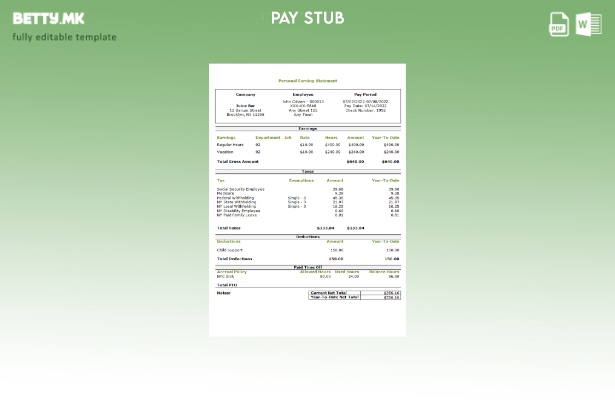Screen dimensions: 615x400
Task: Click the BETTY.MK logo
Action: tap(48, 18)
